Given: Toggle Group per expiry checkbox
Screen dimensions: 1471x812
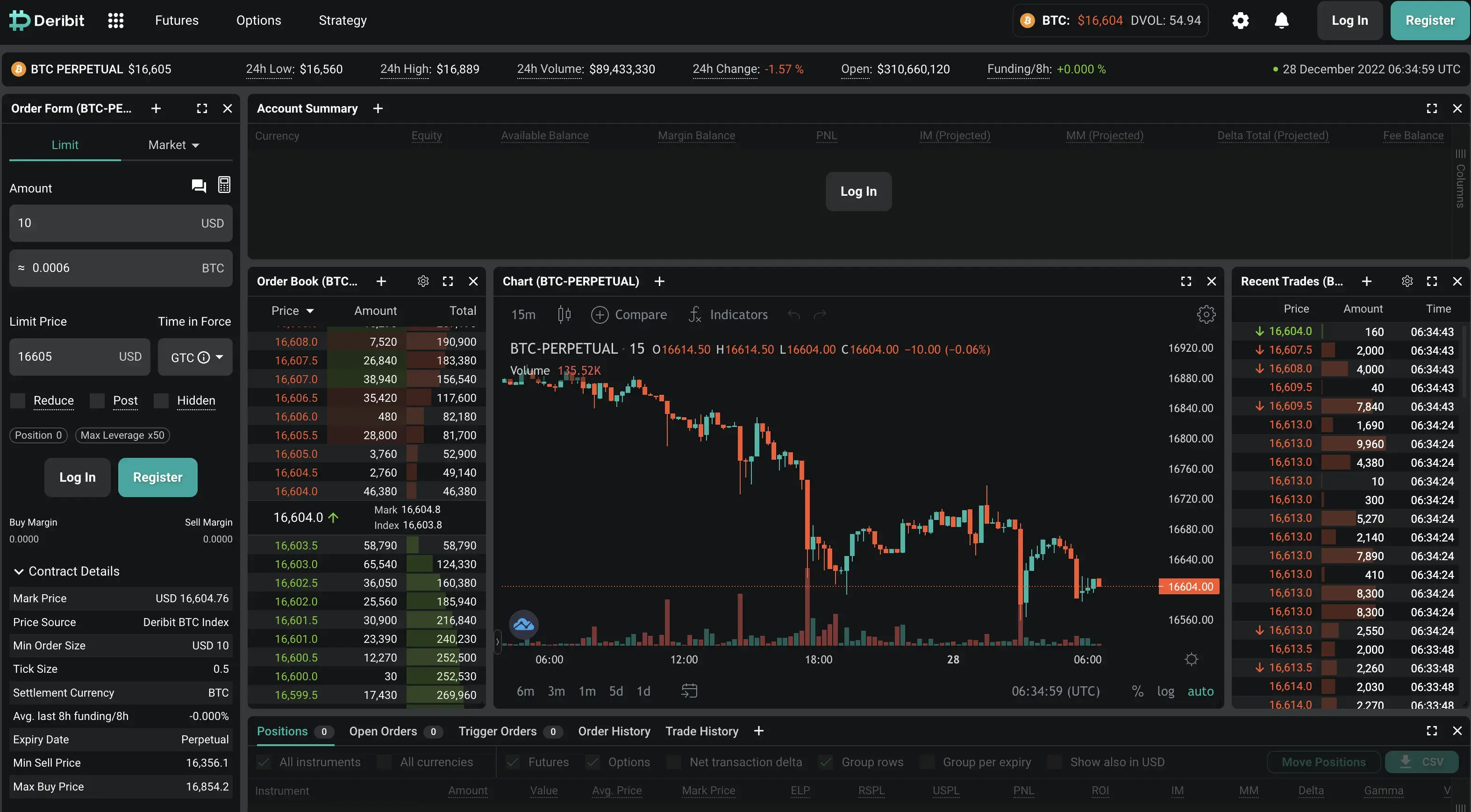Looking at the screenshot, I should point(928,762).
